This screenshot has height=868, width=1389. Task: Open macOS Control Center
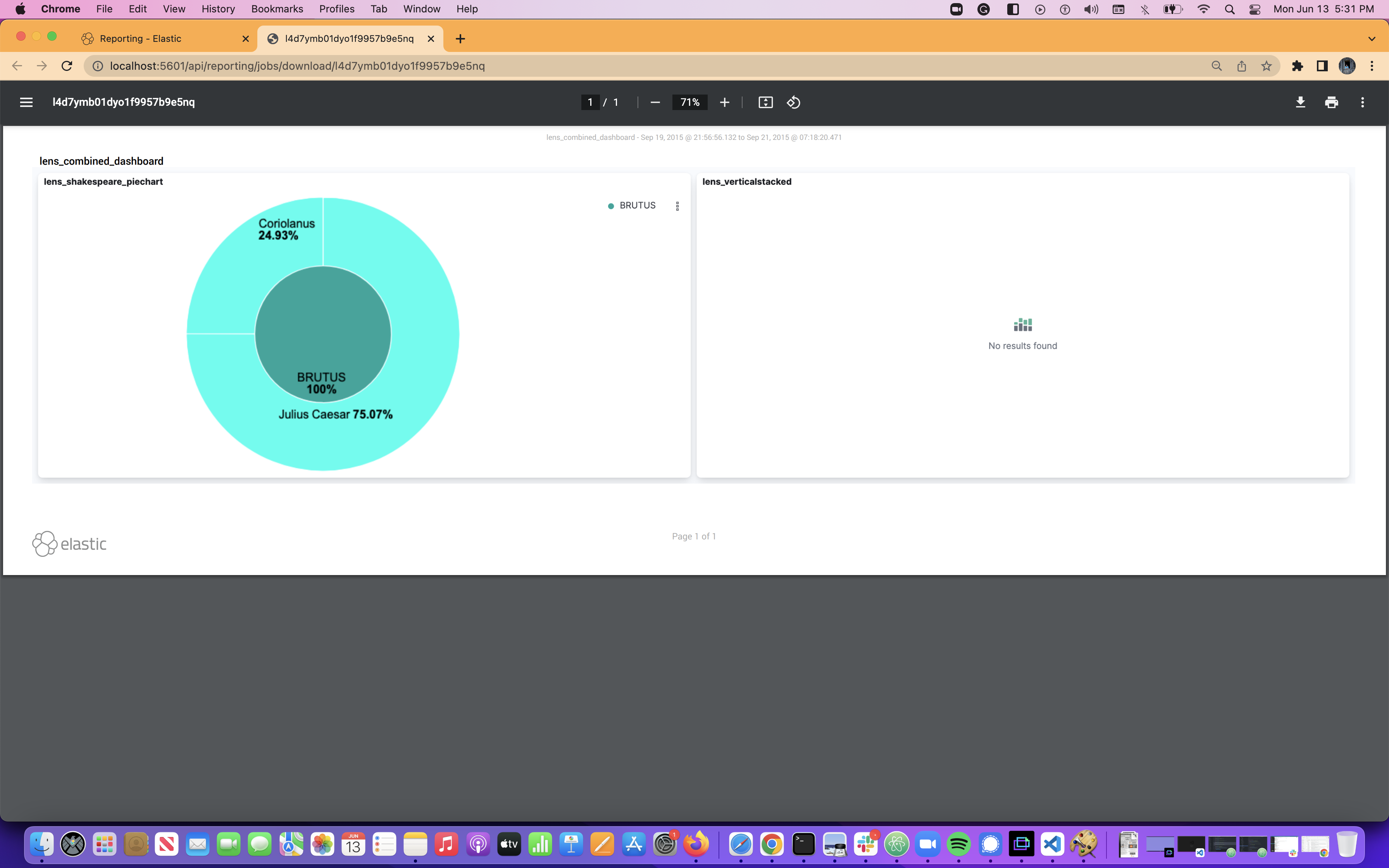(1255, 9)
